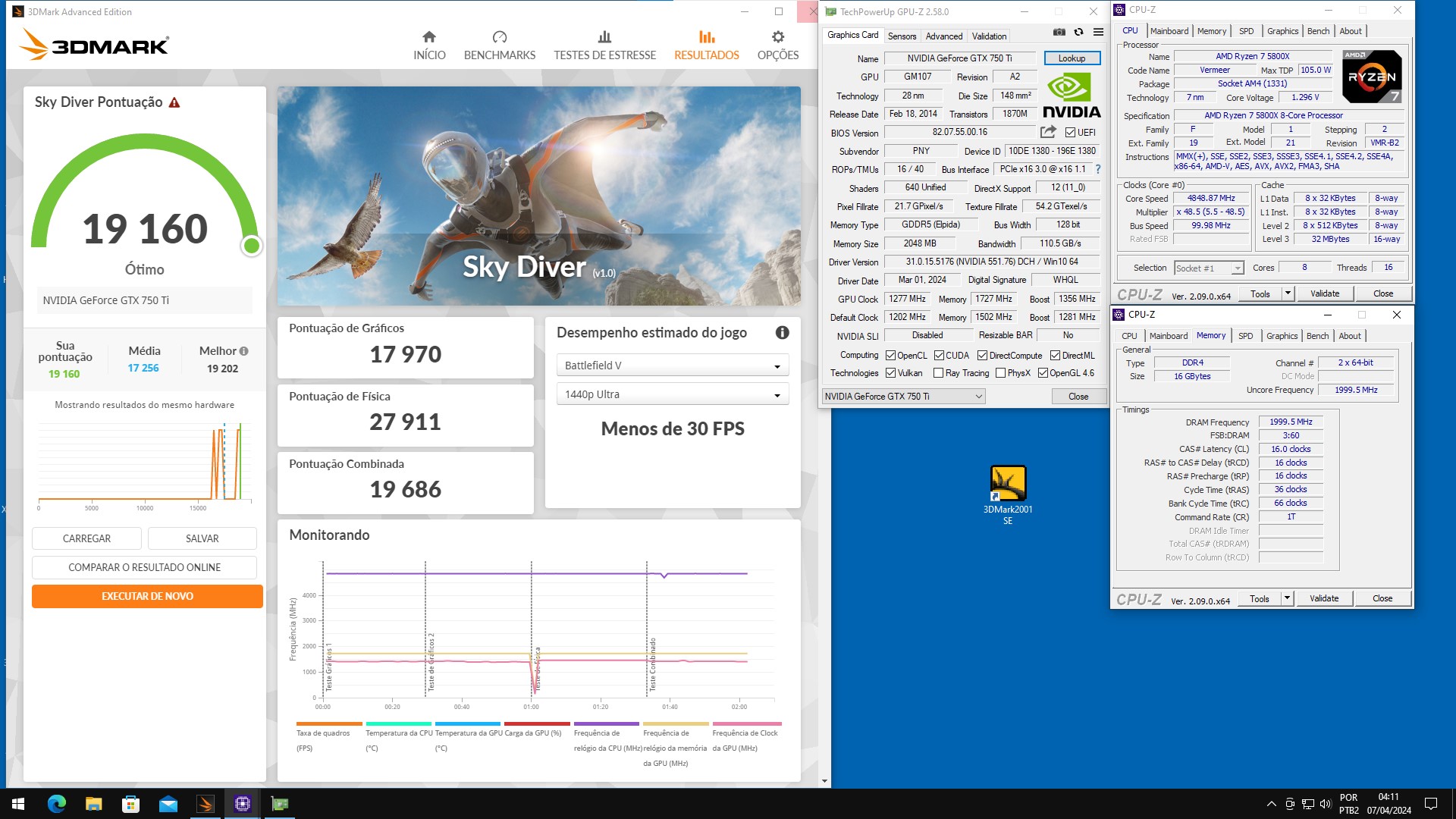Open the GPU-Z hamburger menu icon

click(x=1098, y=33)
